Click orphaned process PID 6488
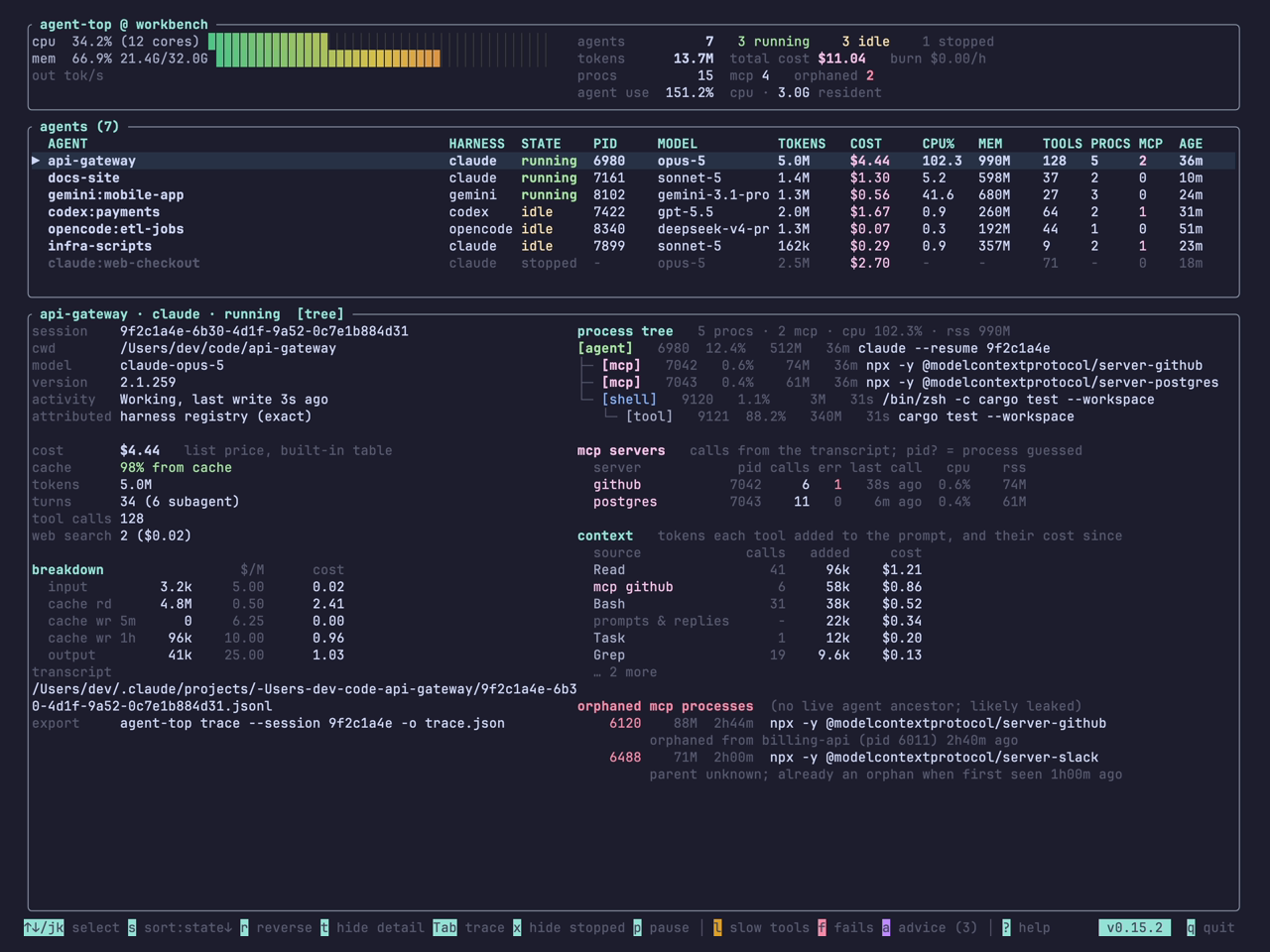Viewport: 1270px width, 952px height. (x=625, y=758)
